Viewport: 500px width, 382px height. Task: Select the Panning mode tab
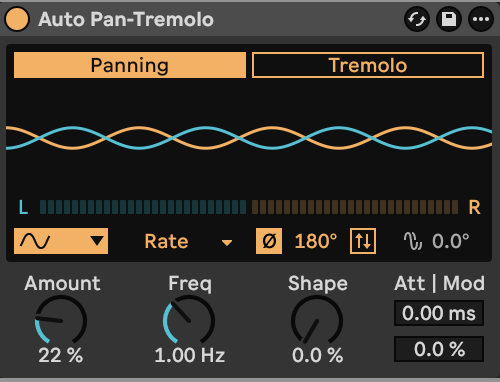point(130,65)
